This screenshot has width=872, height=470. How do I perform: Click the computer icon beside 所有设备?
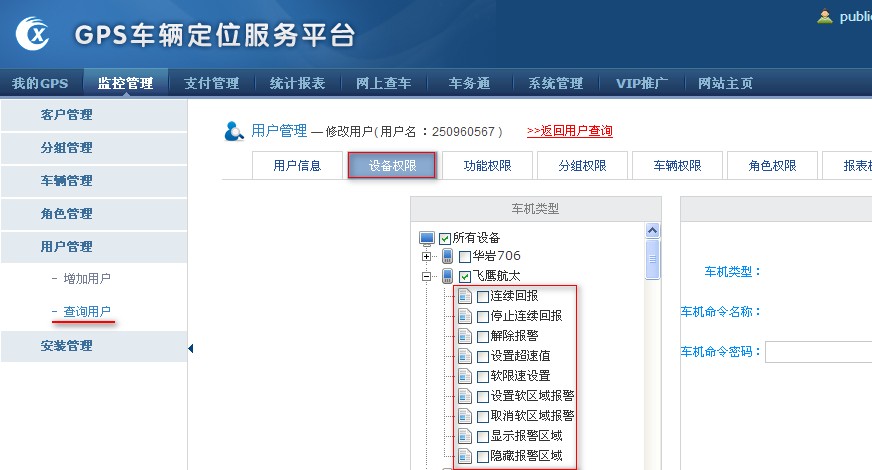[427, 238]
